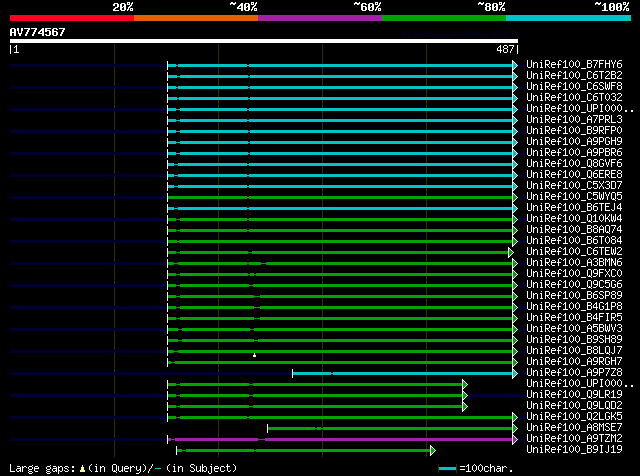The width and height of the screenshot is (640, 476).
Task: Click the green arrowhead ending C5WYQ5 alignment
Action: [515, 198]
